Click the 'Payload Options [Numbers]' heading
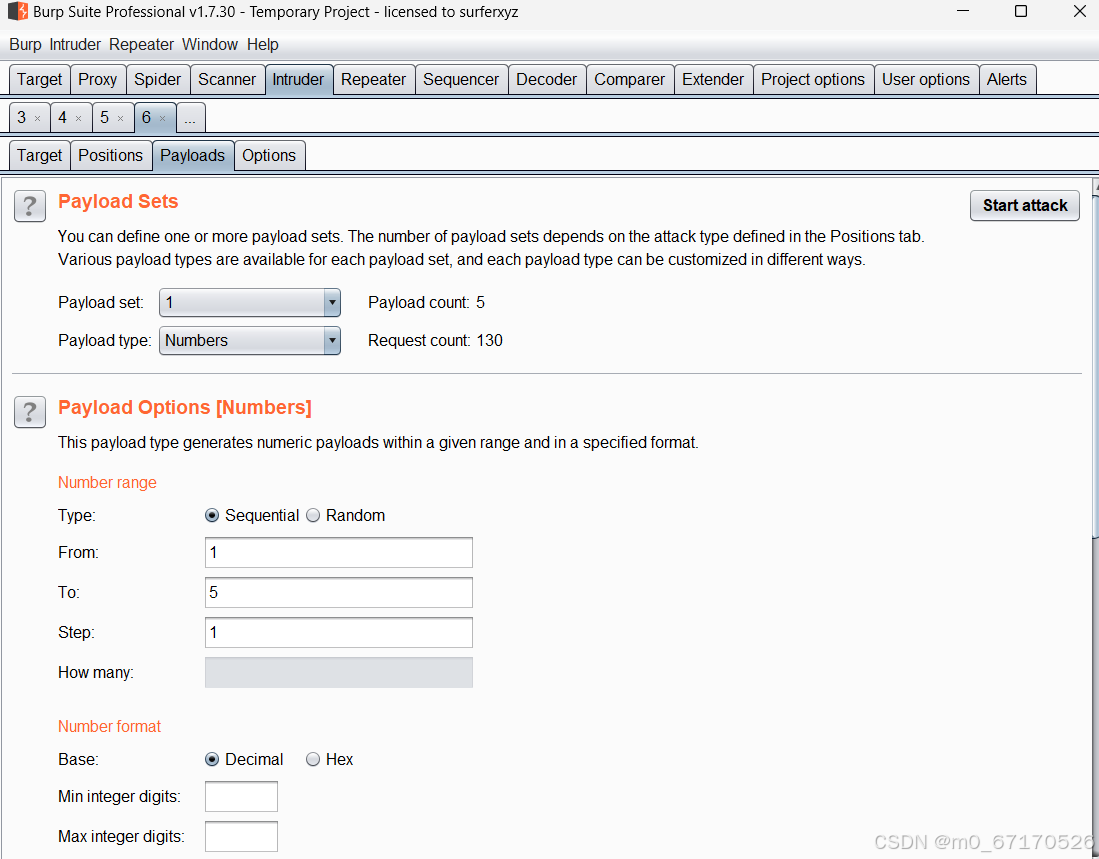The image size is (1099, 859). click(185, 408)
